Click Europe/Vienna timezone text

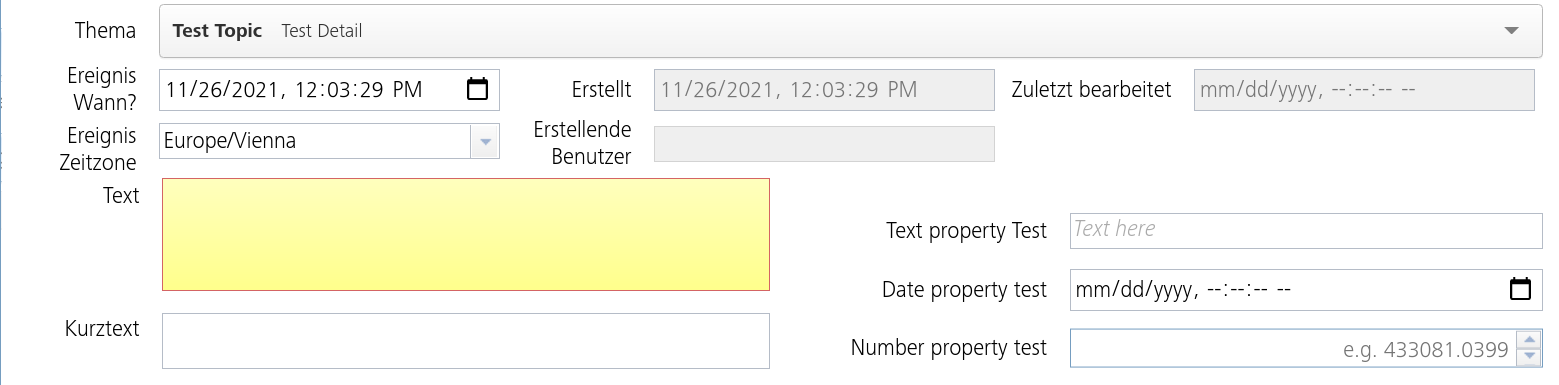pos(231,141)
